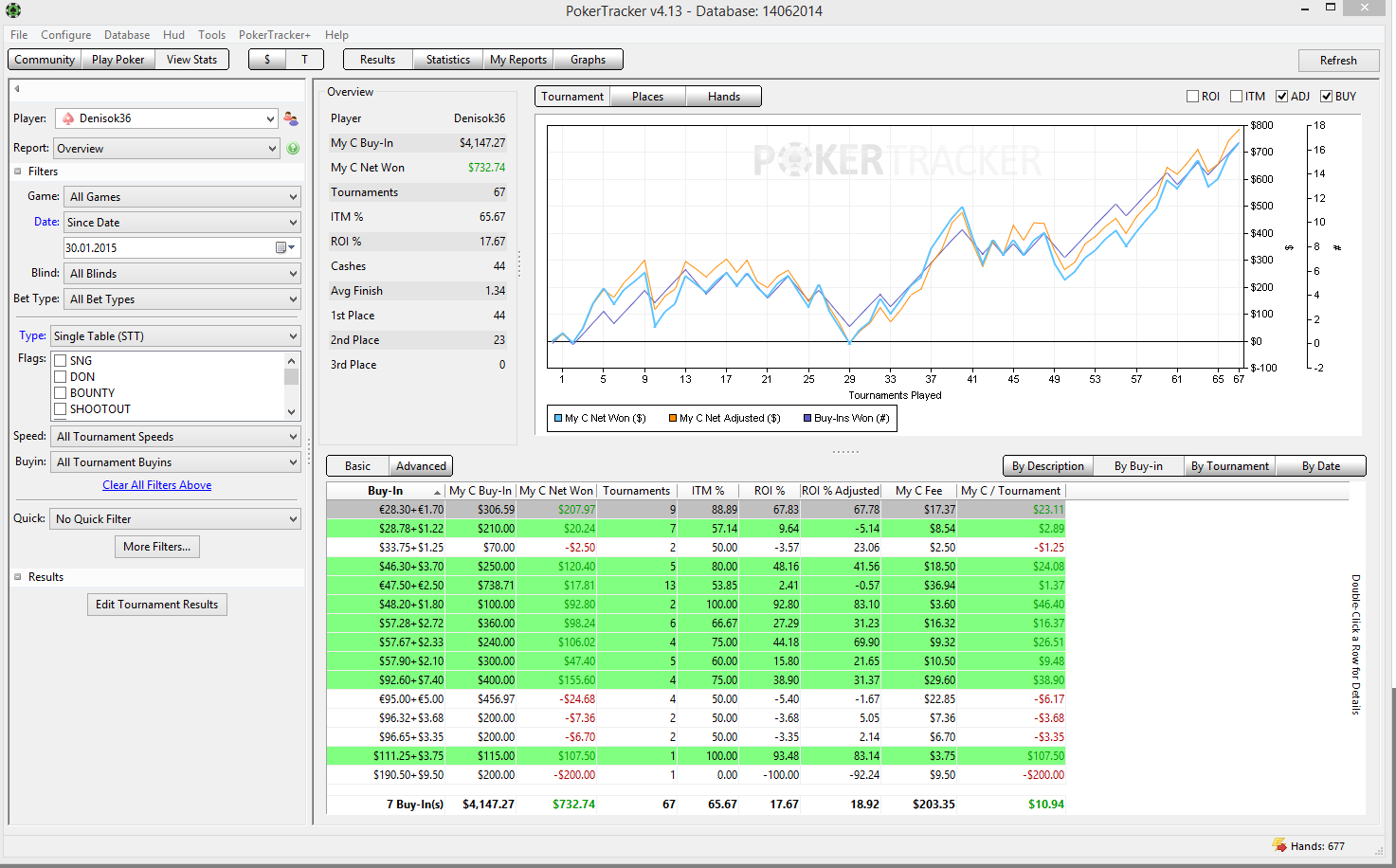Uncheck the ADJ graph checkbox
The image size is (1396, 868).
(1282, 97)
